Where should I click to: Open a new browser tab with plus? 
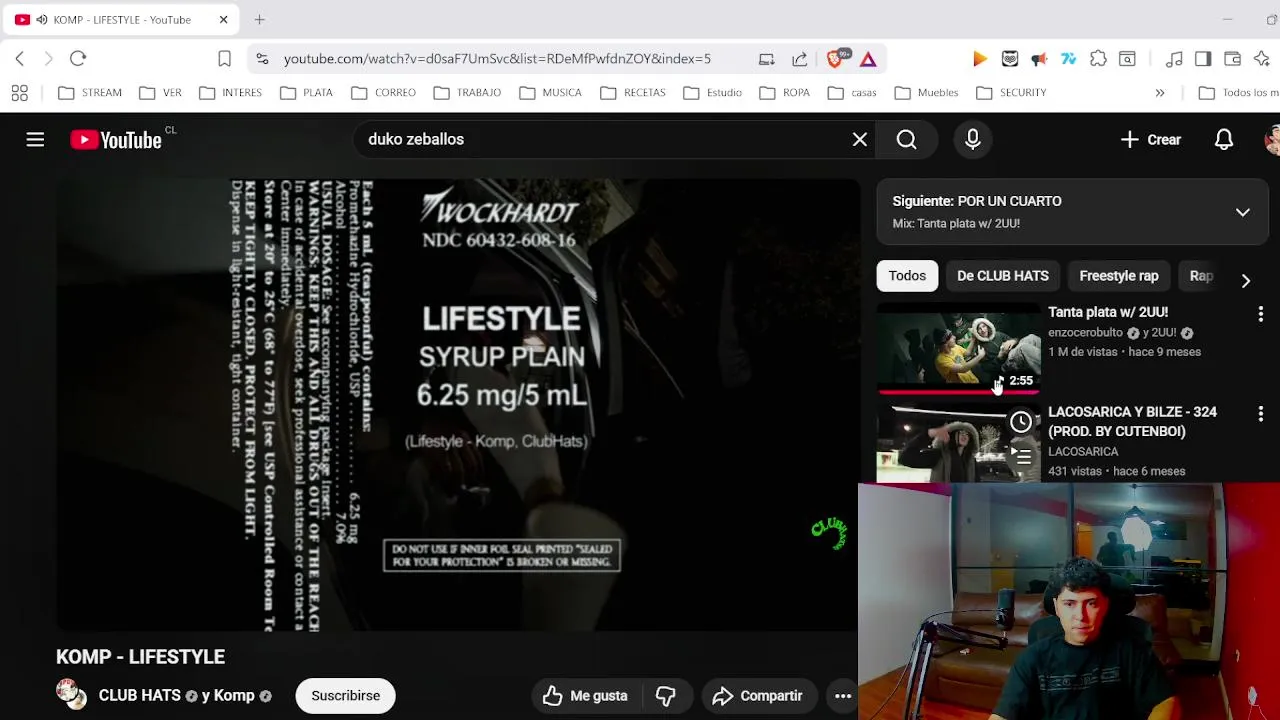click(x=259, y=19)
